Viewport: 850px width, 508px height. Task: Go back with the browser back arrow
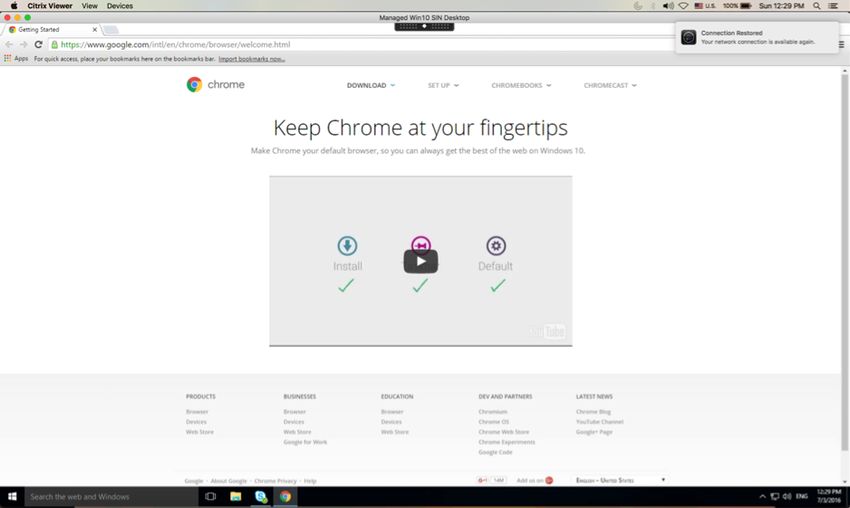(x=9, y=44)
